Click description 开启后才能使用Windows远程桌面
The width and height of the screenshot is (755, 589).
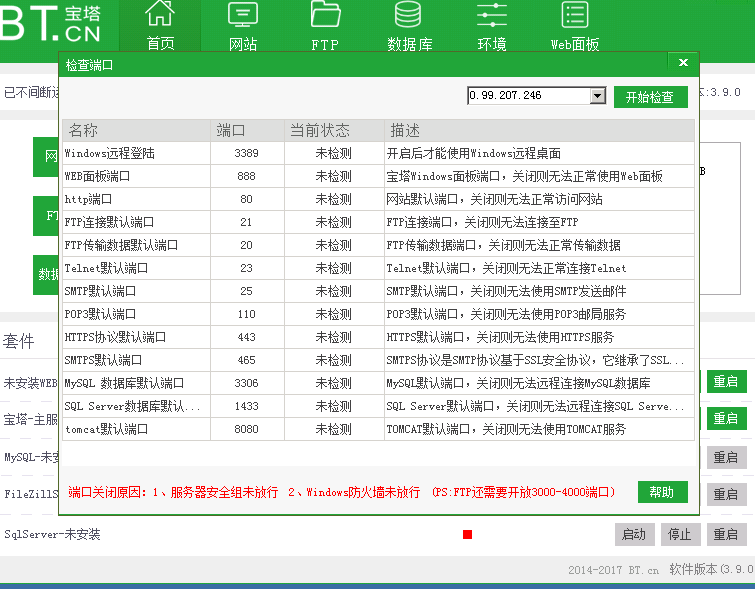coord(474,153)
